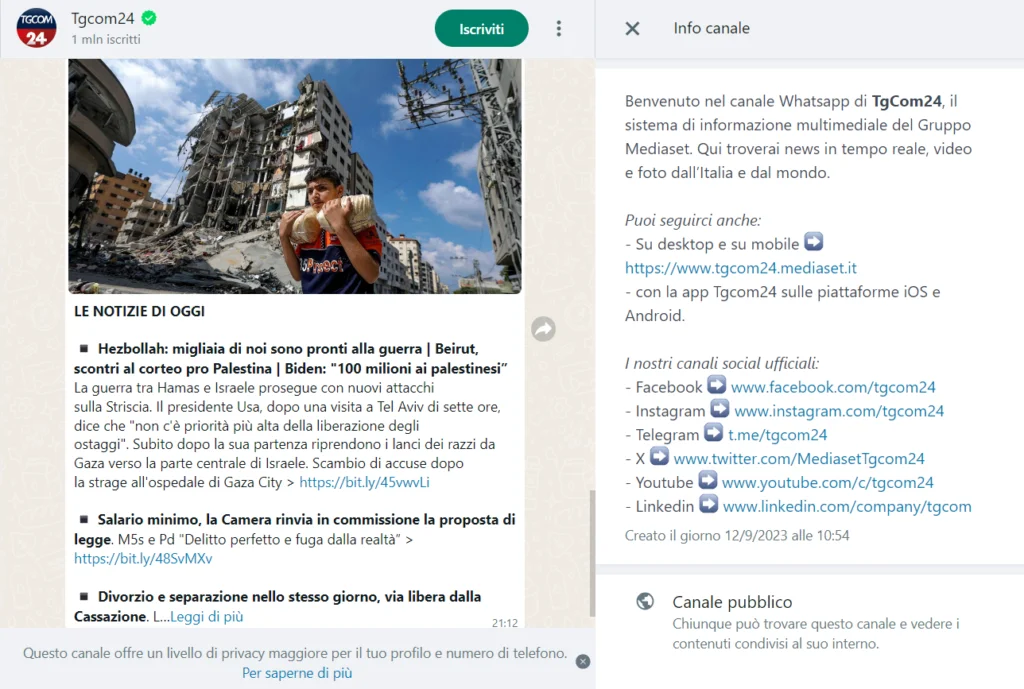Click the arrow emoji next to X
The width and height of the screenshot is (1024, 689).
tap(660, 457)
